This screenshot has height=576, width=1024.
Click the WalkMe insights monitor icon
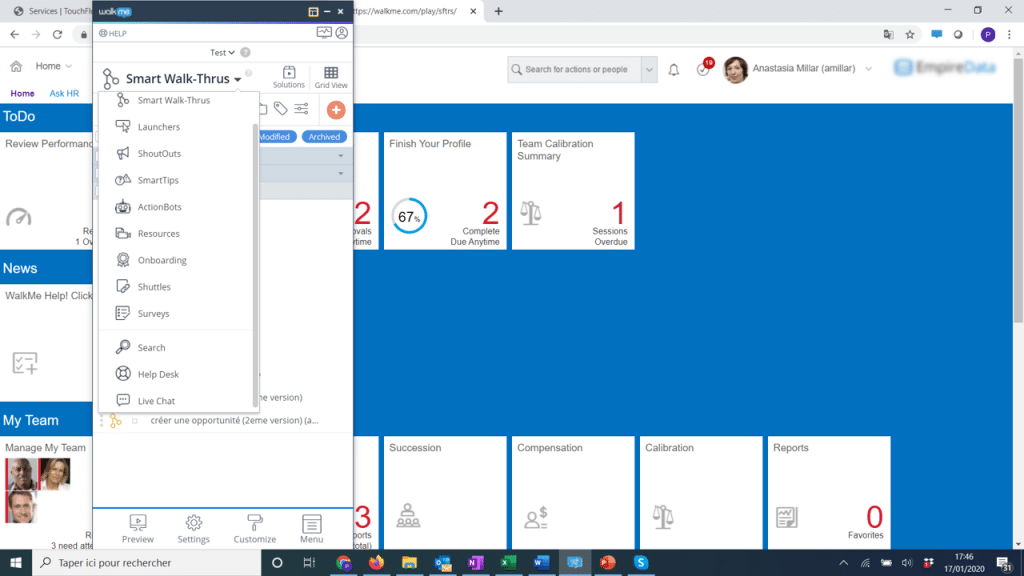click(324, 33)
